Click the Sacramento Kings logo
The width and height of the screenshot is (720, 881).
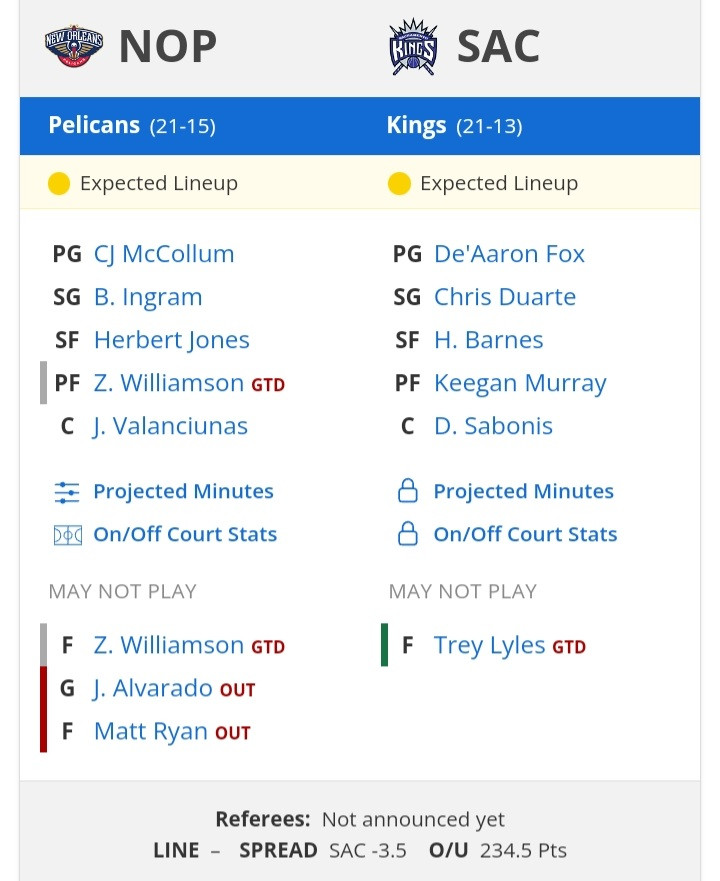413,47
